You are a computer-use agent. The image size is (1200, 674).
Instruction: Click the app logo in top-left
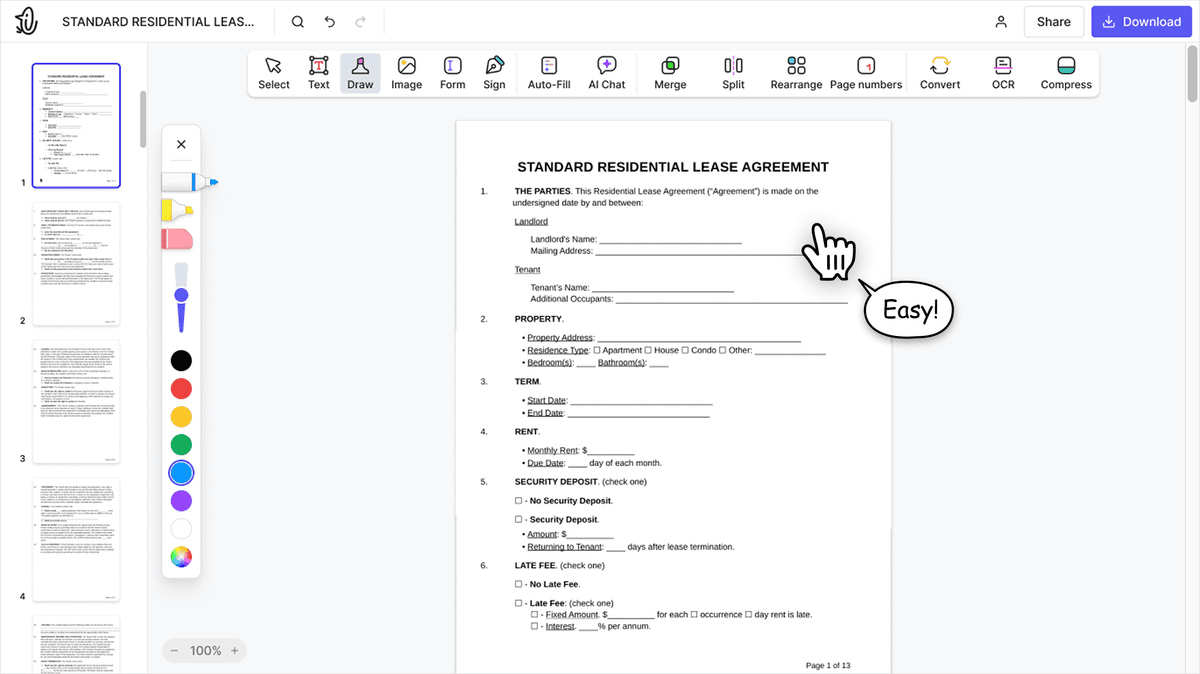29,22
